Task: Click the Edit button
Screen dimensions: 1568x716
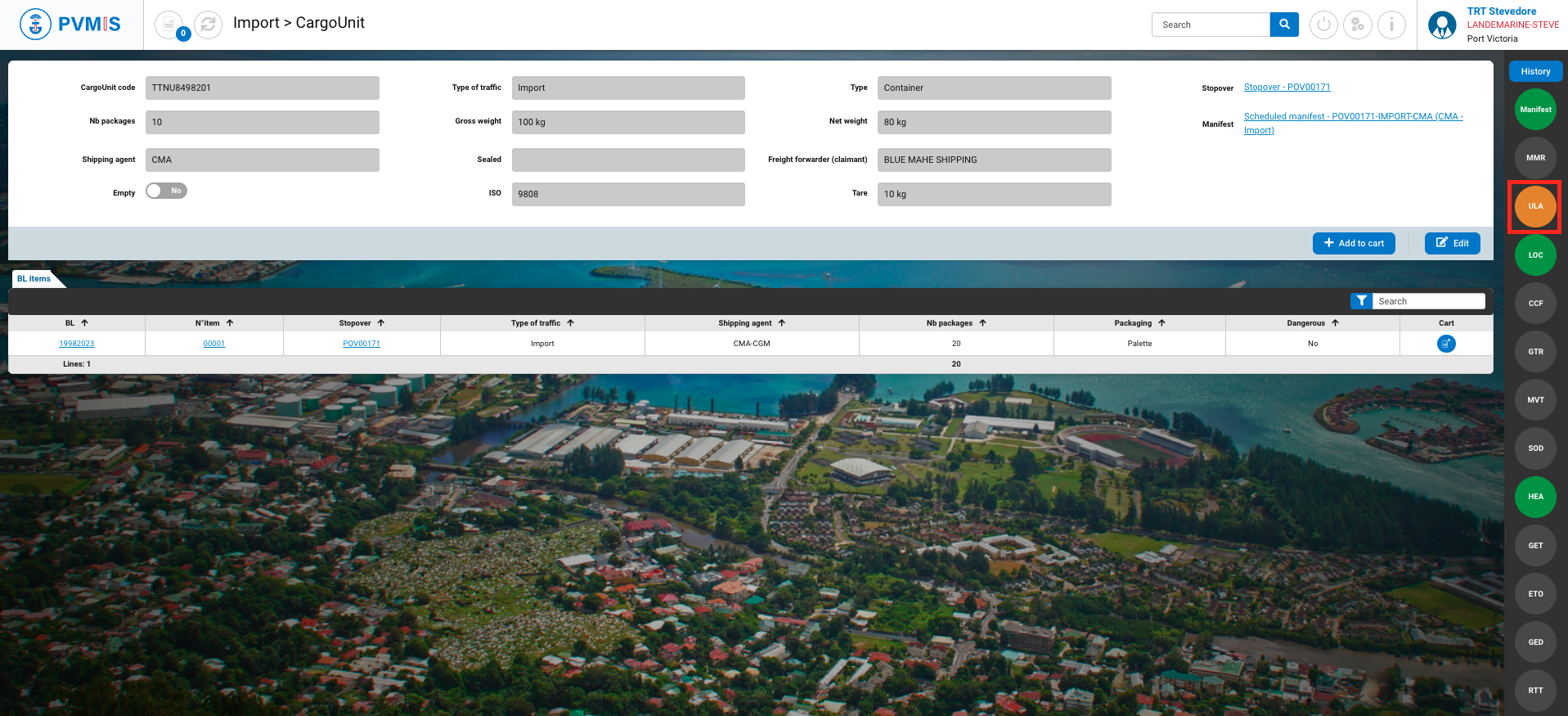Action: (1452, 243)
